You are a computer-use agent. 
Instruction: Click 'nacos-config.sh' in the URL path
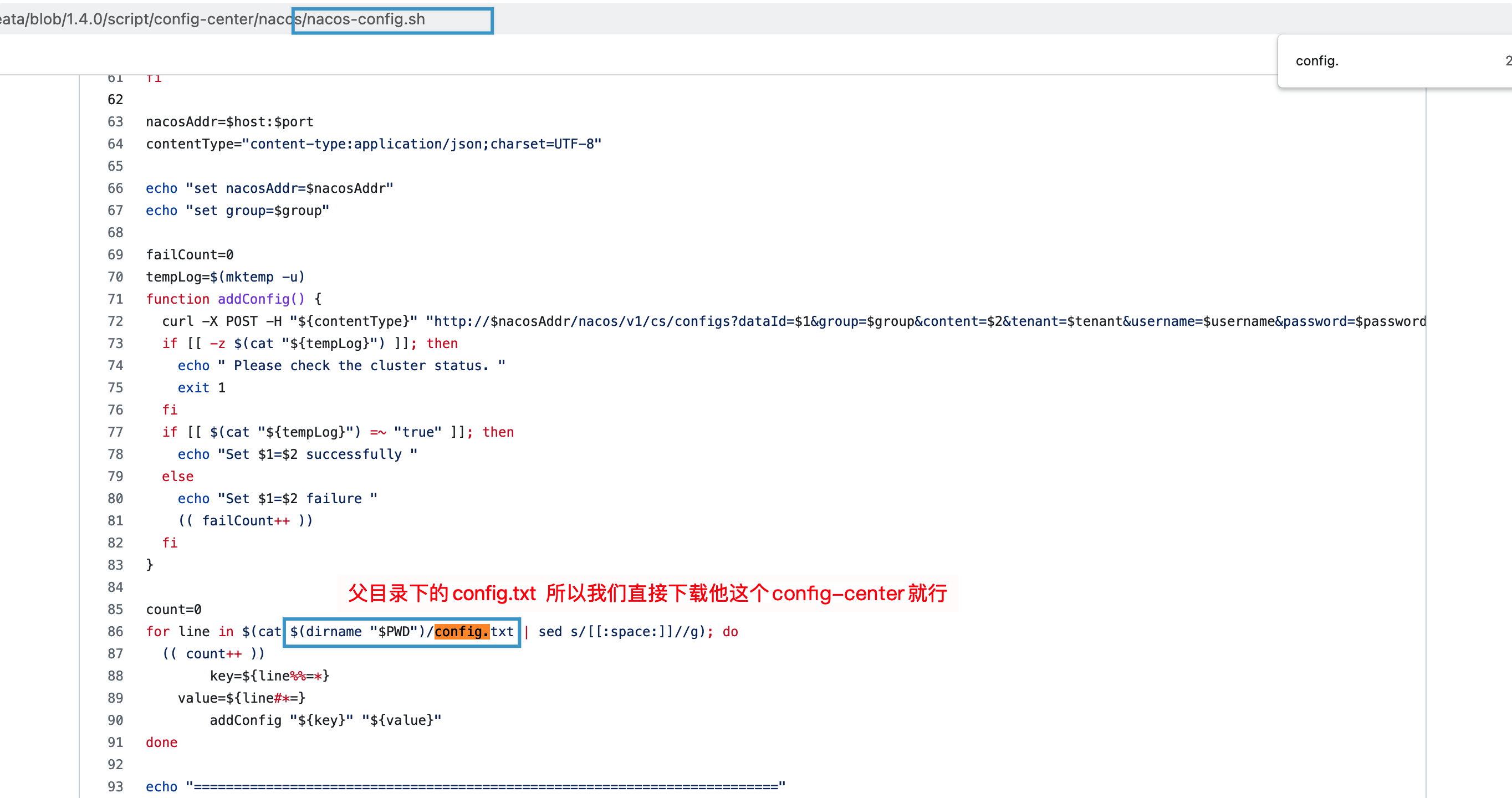click(366, 19)
